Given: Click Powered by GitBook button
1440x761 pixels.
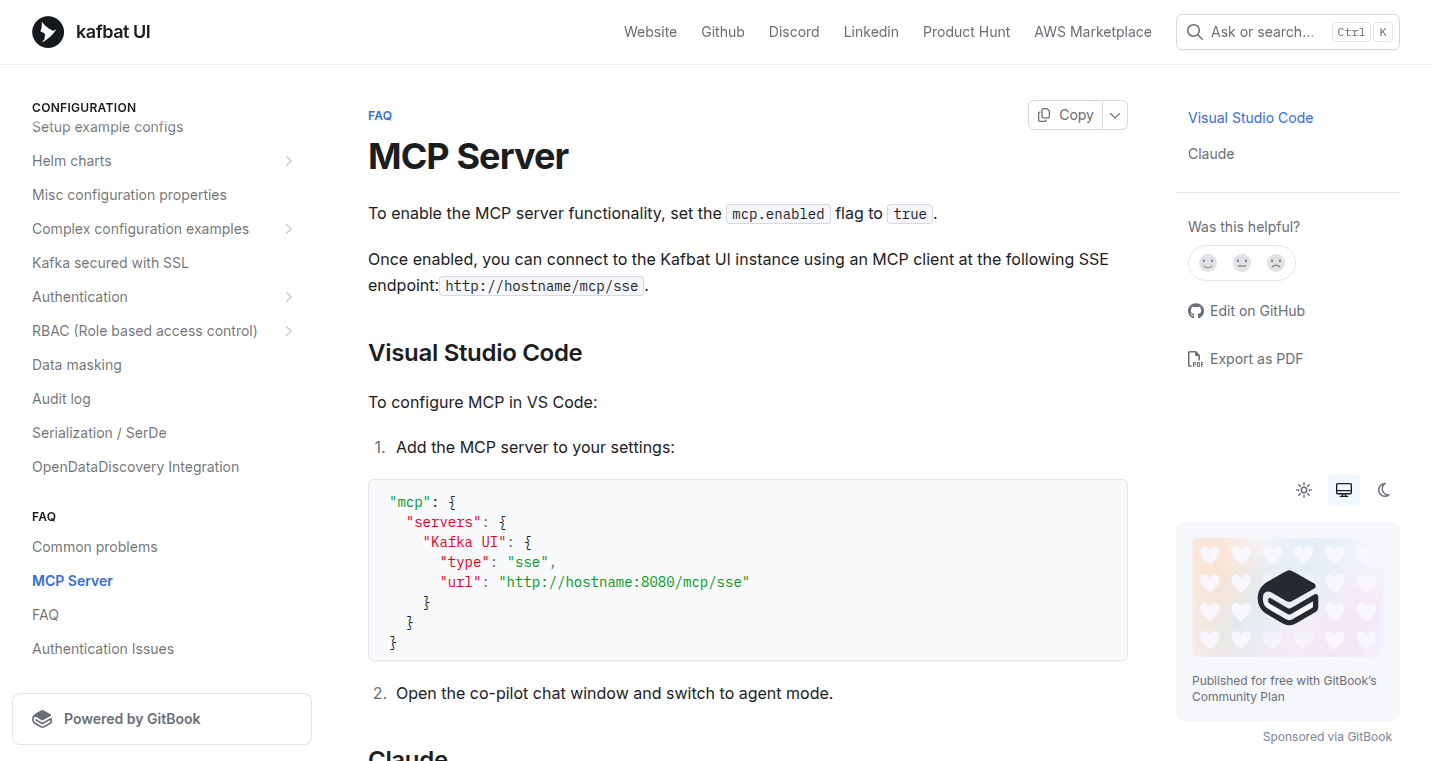Looking at the screenshot, I should pyautogui.click(x=162, y=719).
